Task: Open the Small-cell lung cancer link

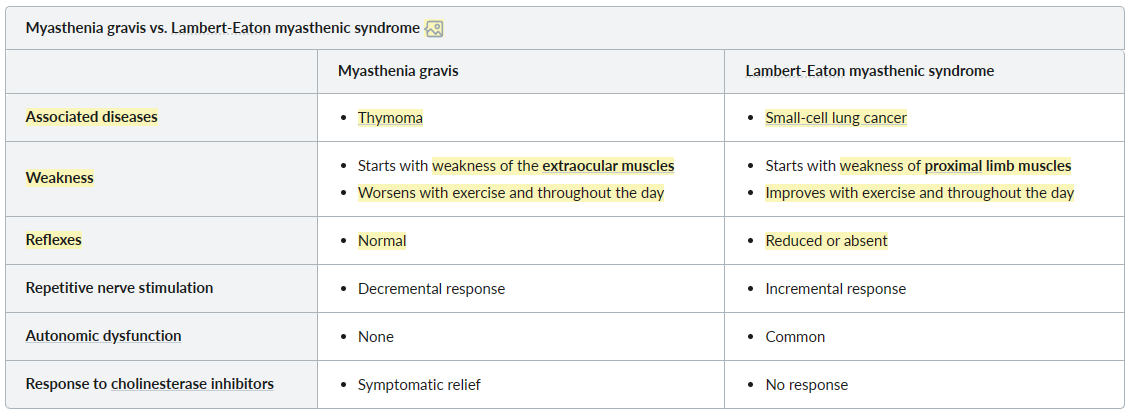Action: pyautogui.click(x=836, y=117)
